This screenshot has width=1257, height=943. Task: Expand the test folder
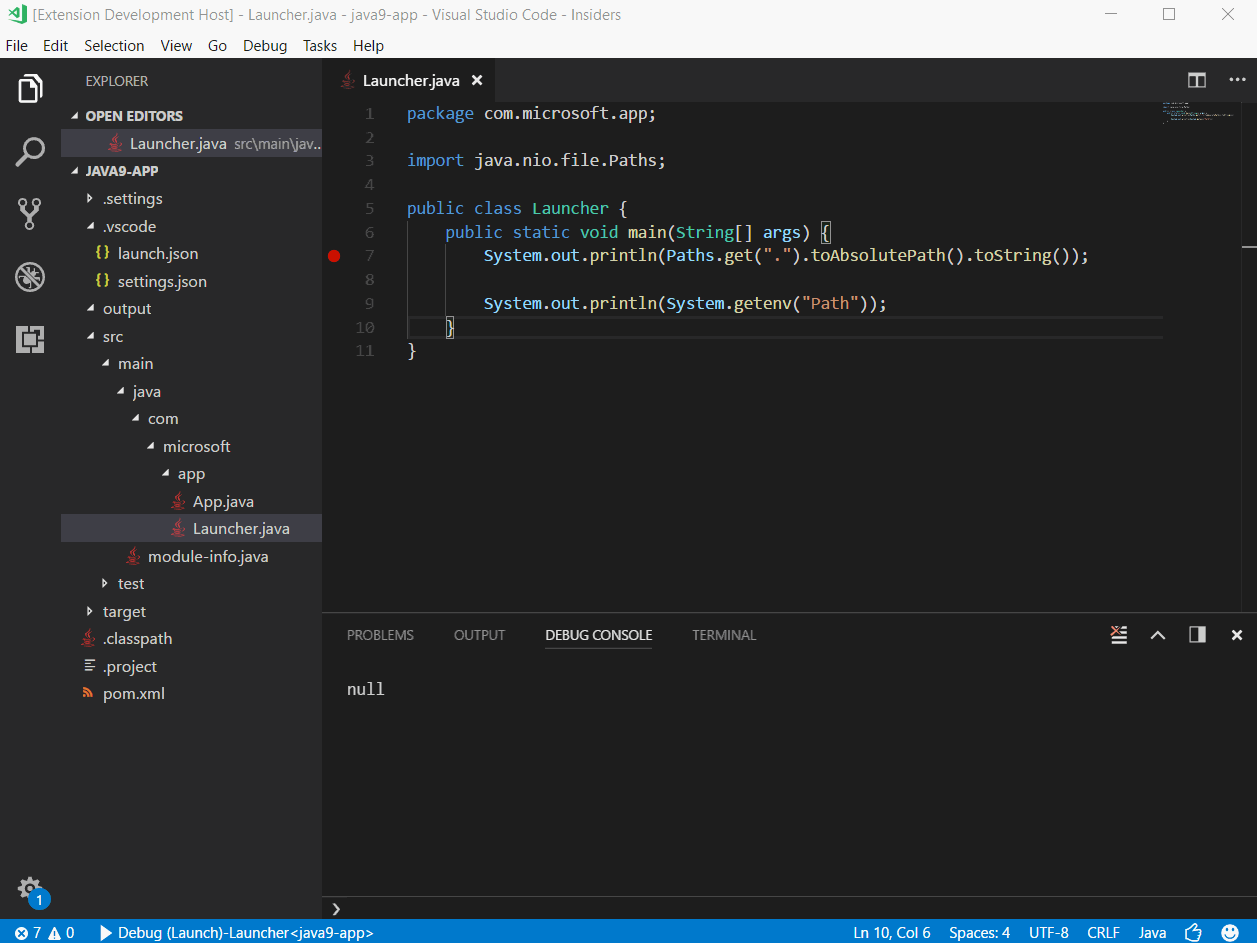point(130,583)
